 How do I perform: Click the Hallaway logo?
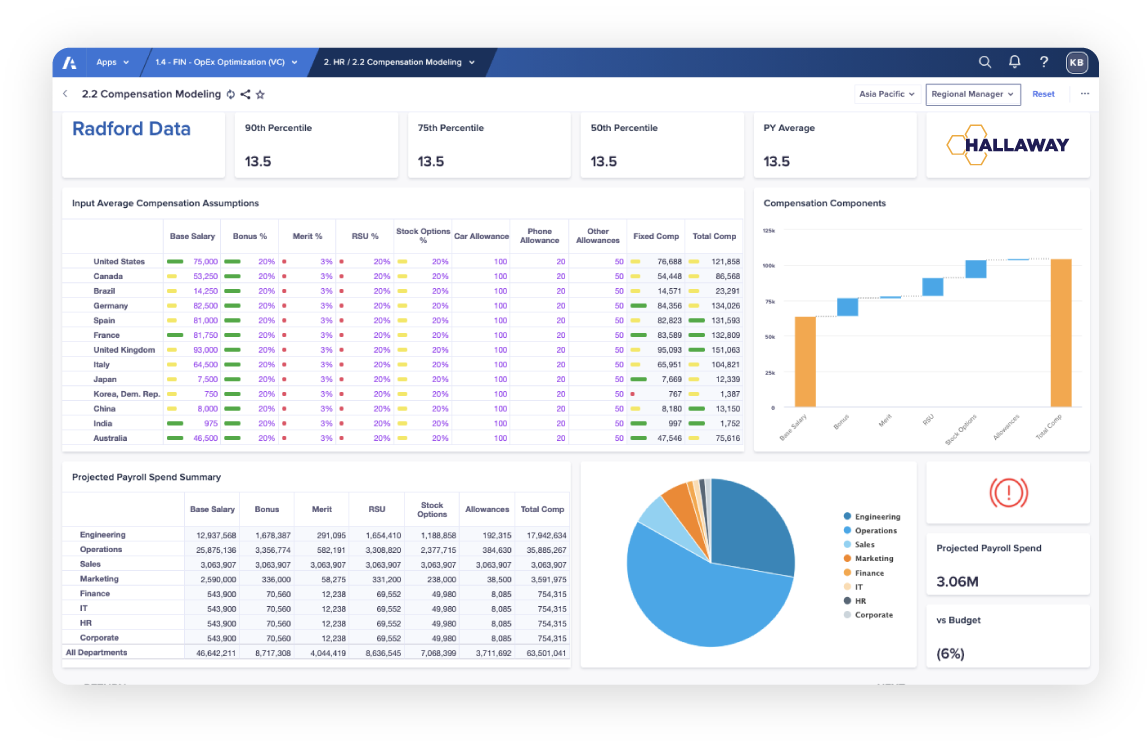[x=1008, y=145]
